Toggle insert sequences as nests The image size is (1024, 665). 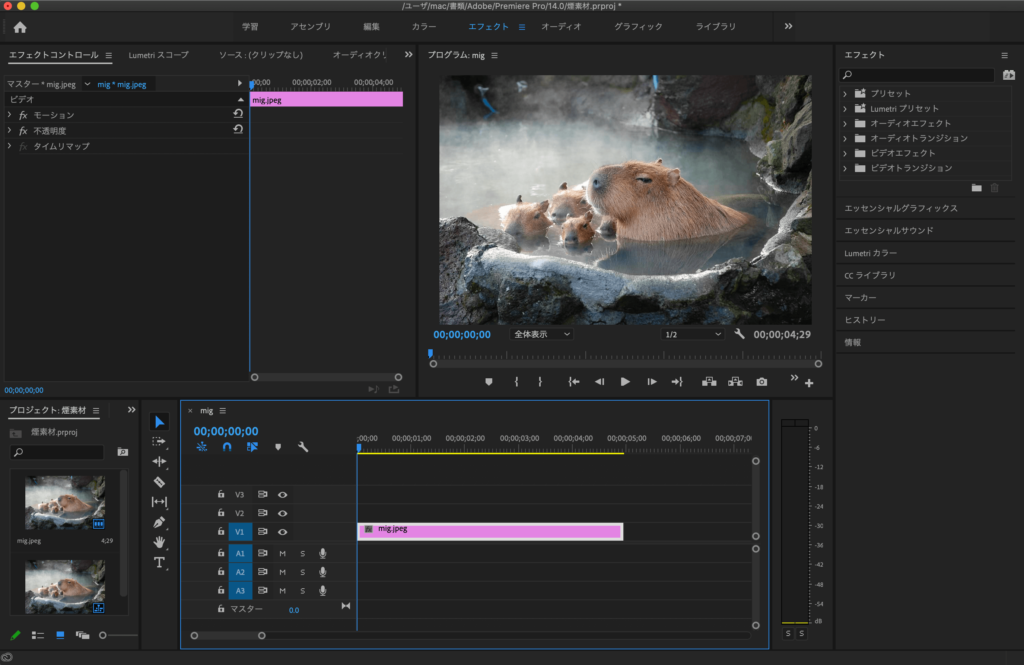click(201, 447)
